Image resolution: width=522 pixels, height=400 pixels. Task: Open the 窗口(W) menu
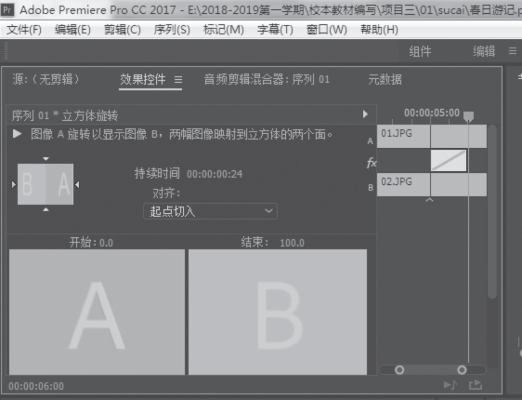pyautogui.click(x=327, y=30)
